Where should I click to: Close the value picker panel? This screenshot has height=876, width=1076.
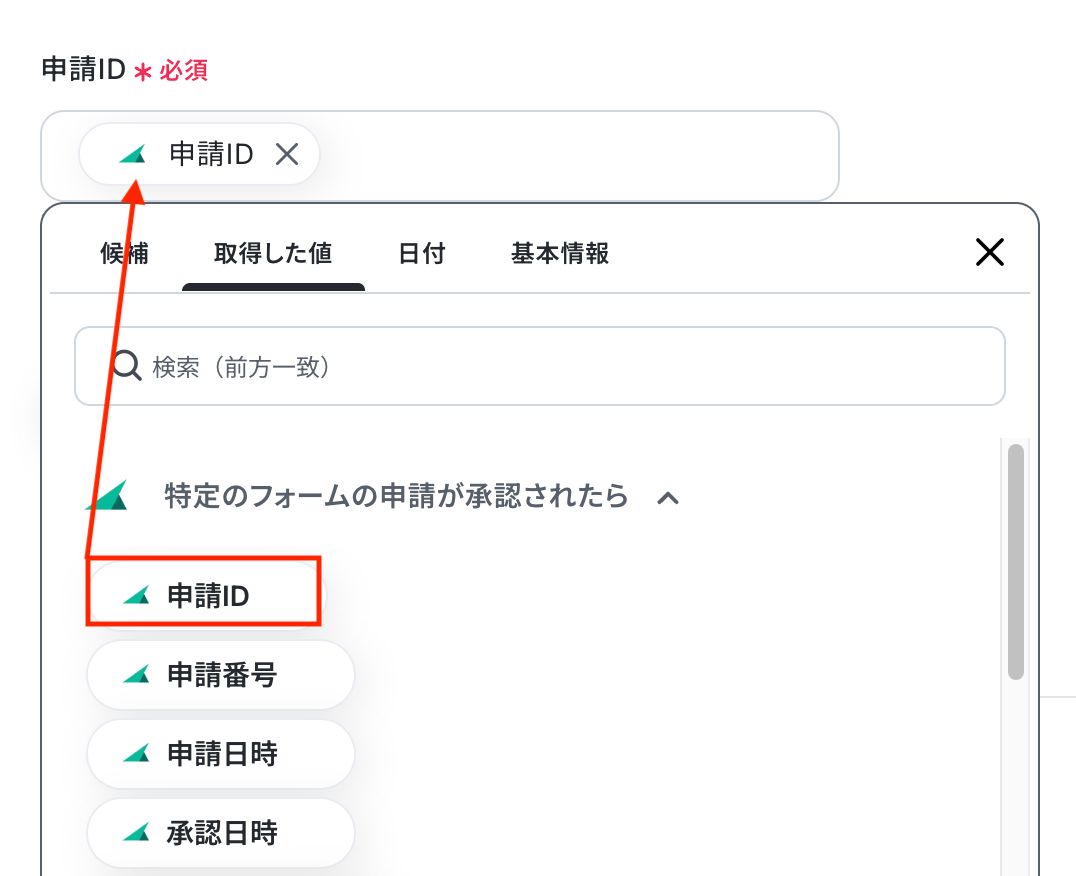pos(990,252)
